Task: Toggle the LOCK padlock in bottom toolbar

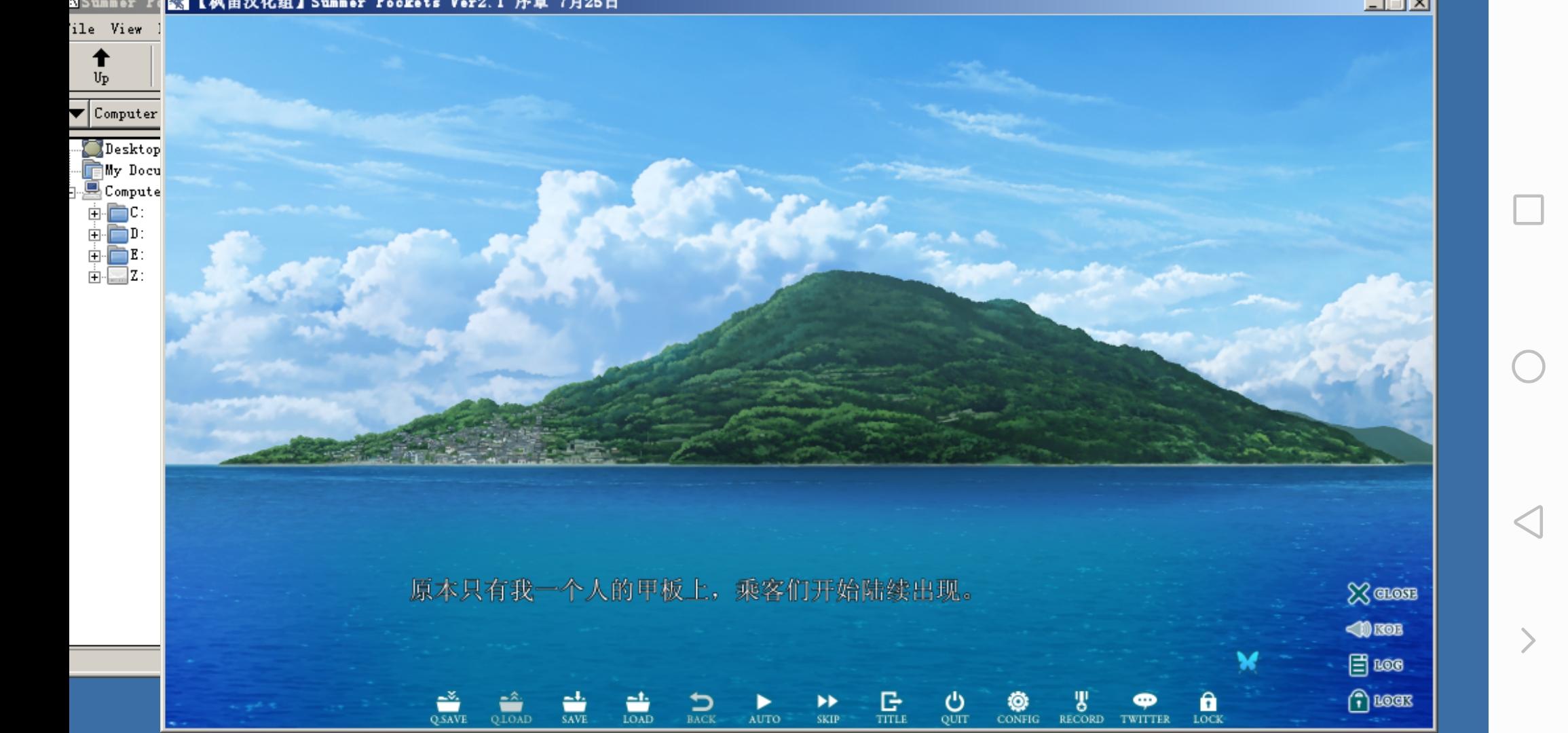Action: 1208,707
